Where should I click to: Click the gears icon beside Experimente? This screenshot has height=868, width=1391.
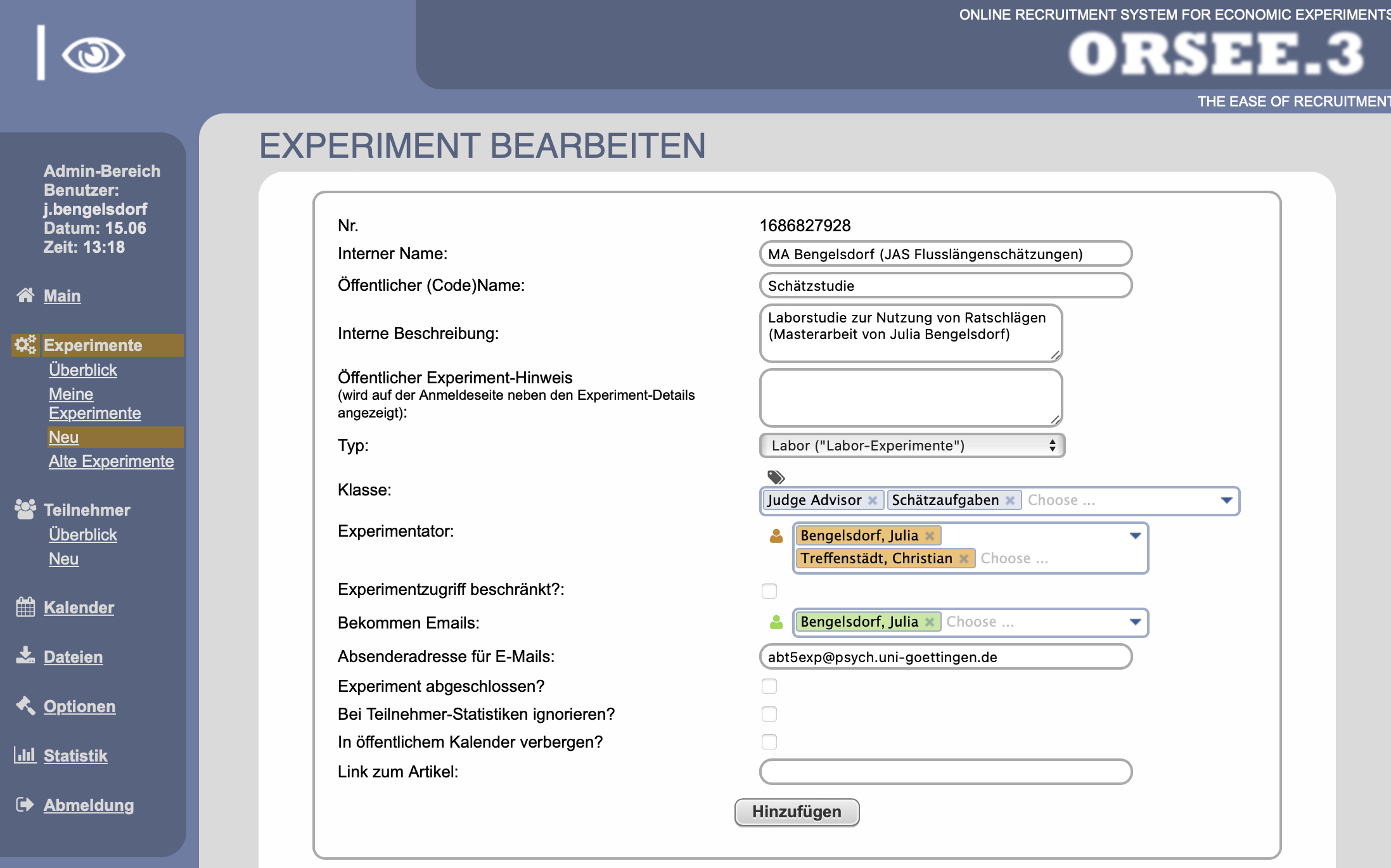click(25, 345)
